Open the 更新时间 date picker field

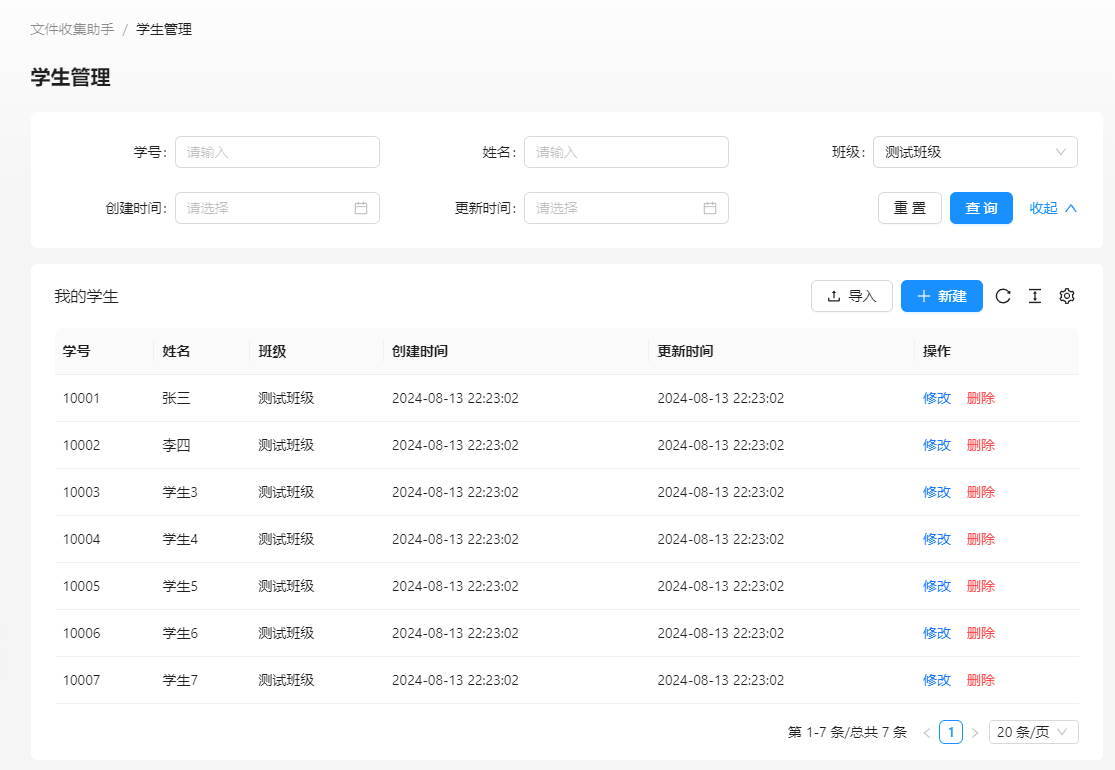click(x=626, y=208)
